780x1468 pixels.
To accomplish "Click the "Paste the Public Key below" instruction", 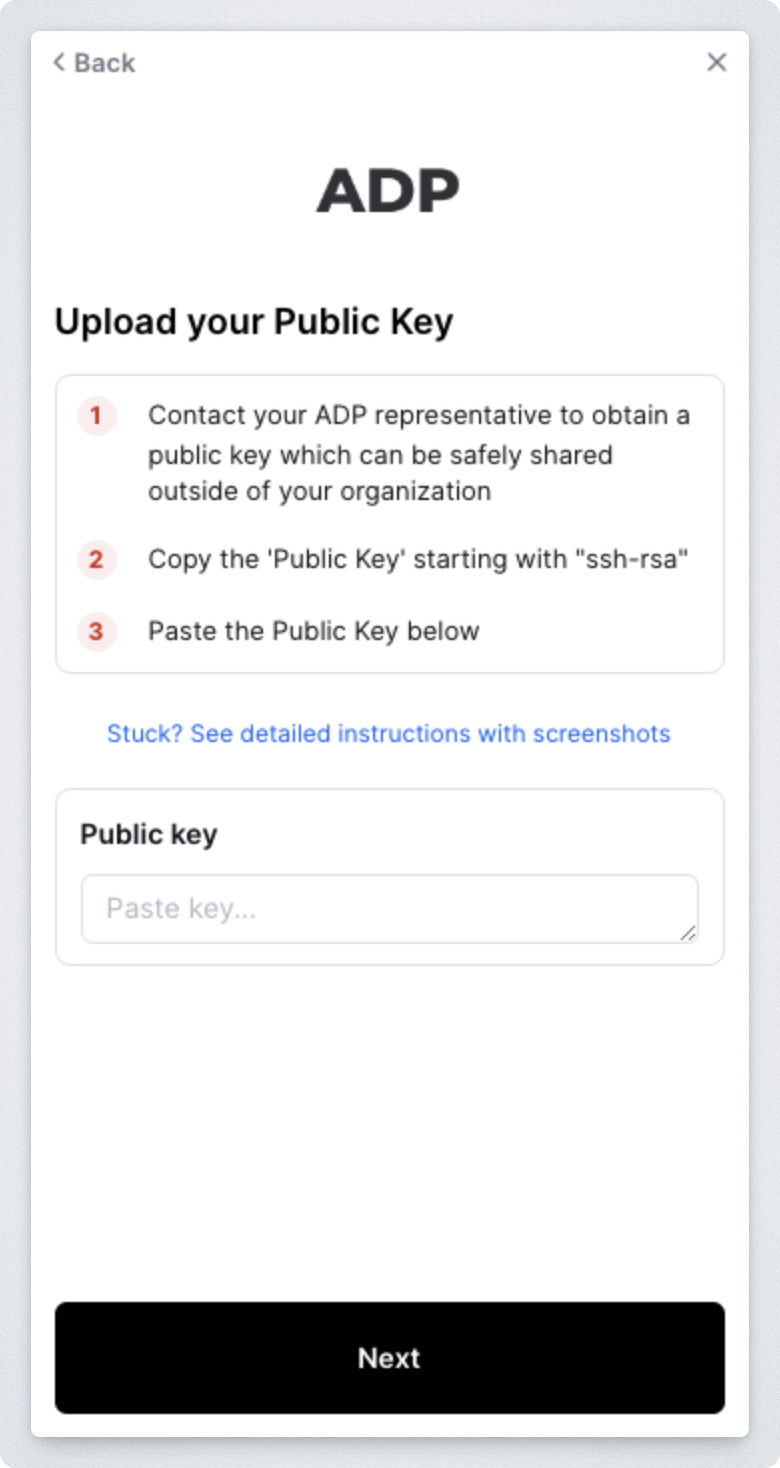I will click(x=314, y=631).
